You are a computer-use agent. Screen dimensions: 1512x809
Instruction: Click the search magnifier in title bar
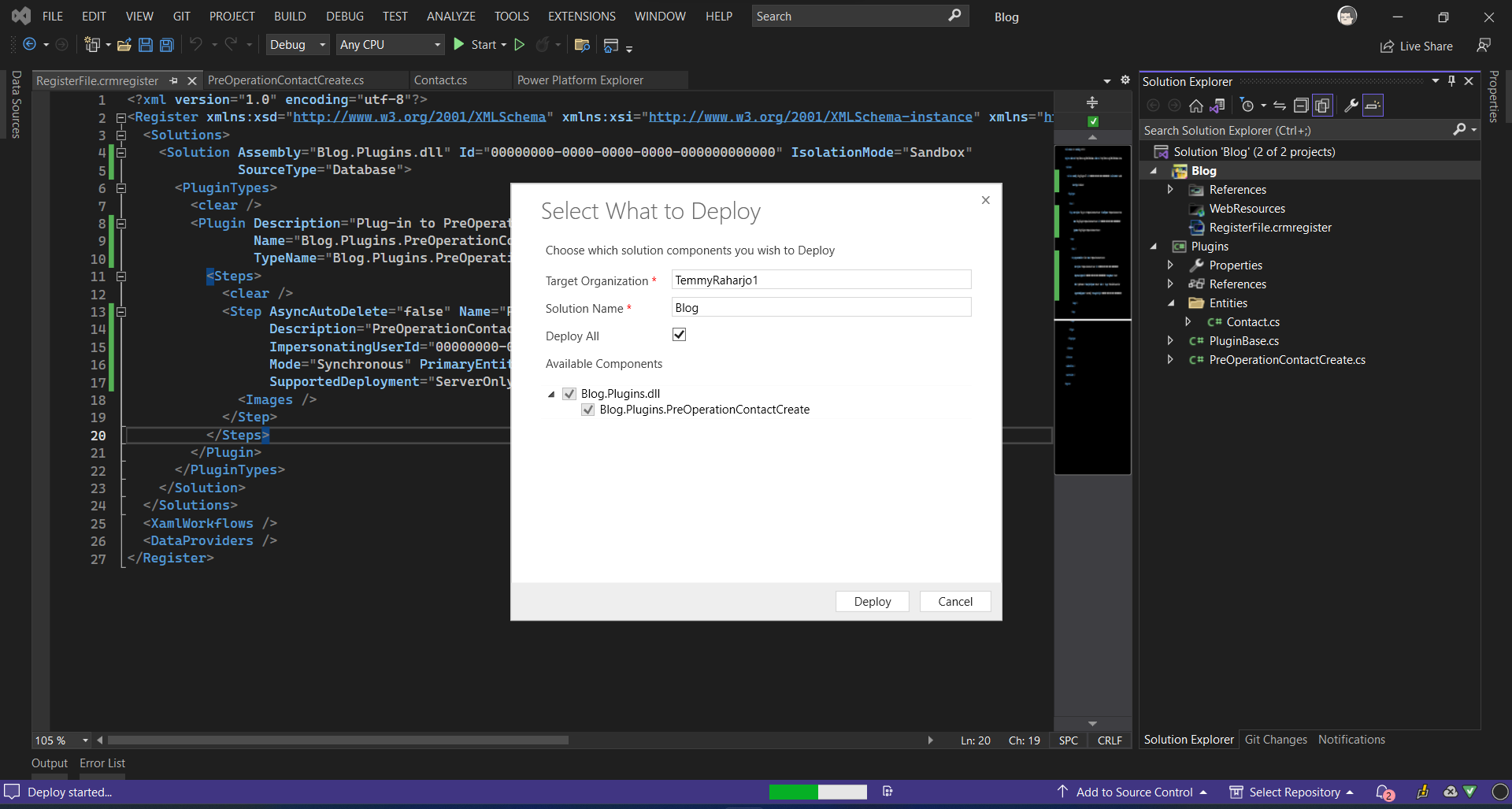[954, 15]
